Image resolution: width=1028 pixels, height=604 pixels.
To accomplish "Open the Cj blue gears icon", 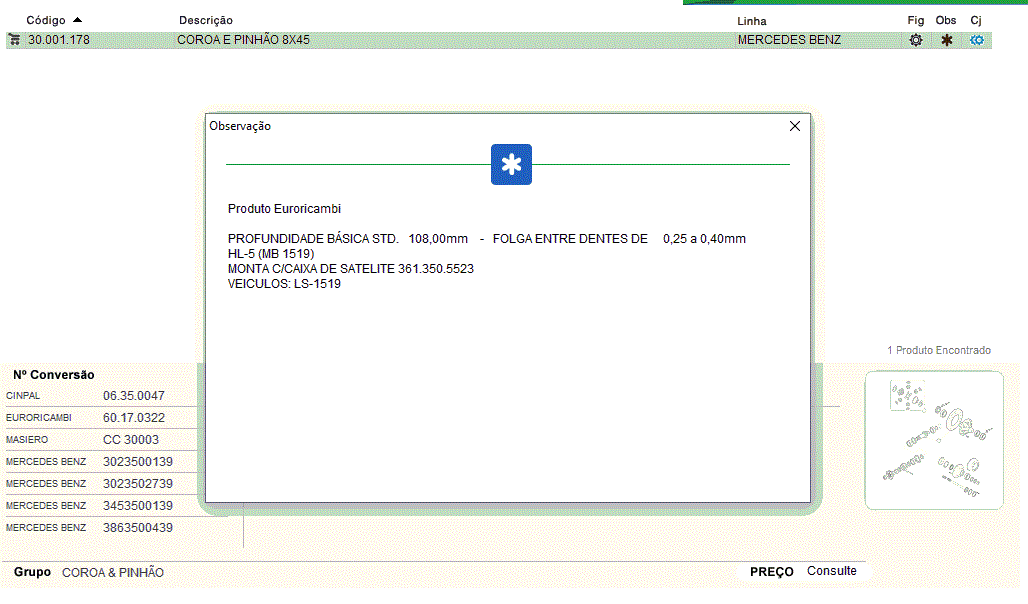I will (x=977, y=40).
